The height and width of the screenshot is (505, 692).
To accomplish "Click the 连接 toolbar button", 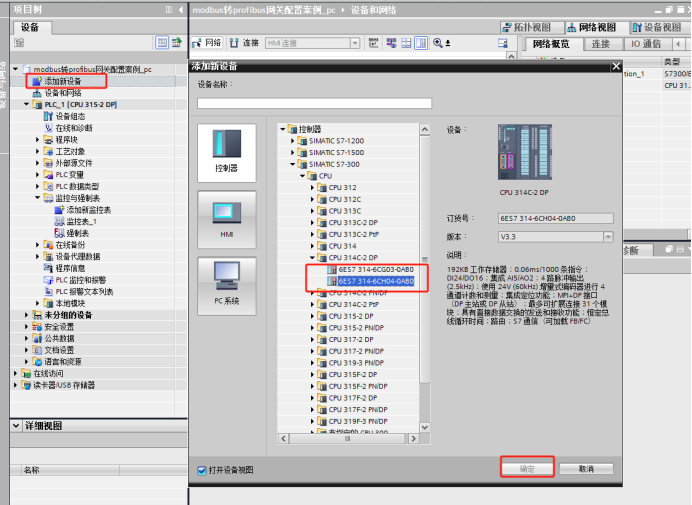I will 245,43.
